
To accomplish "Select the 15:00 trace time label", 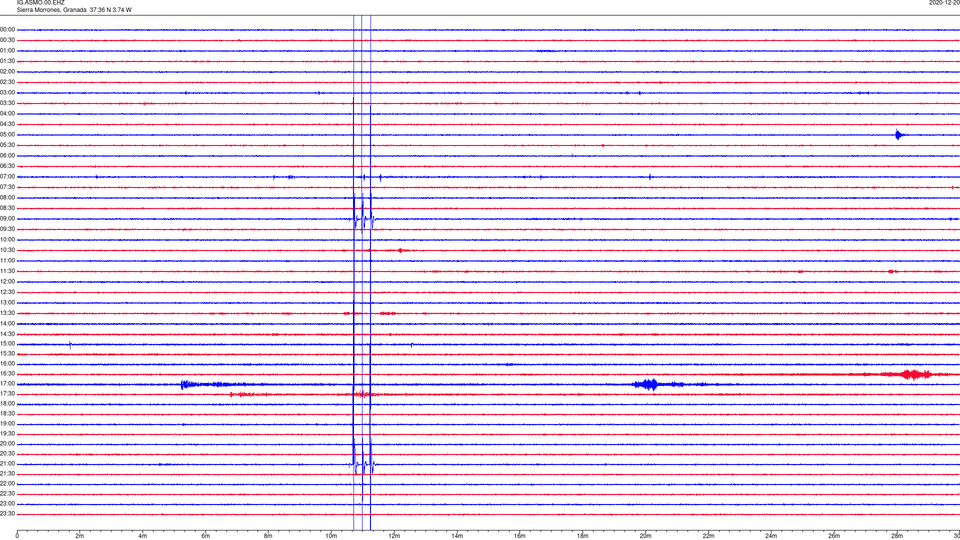I will pyautogui.click(x=7, y=343).
